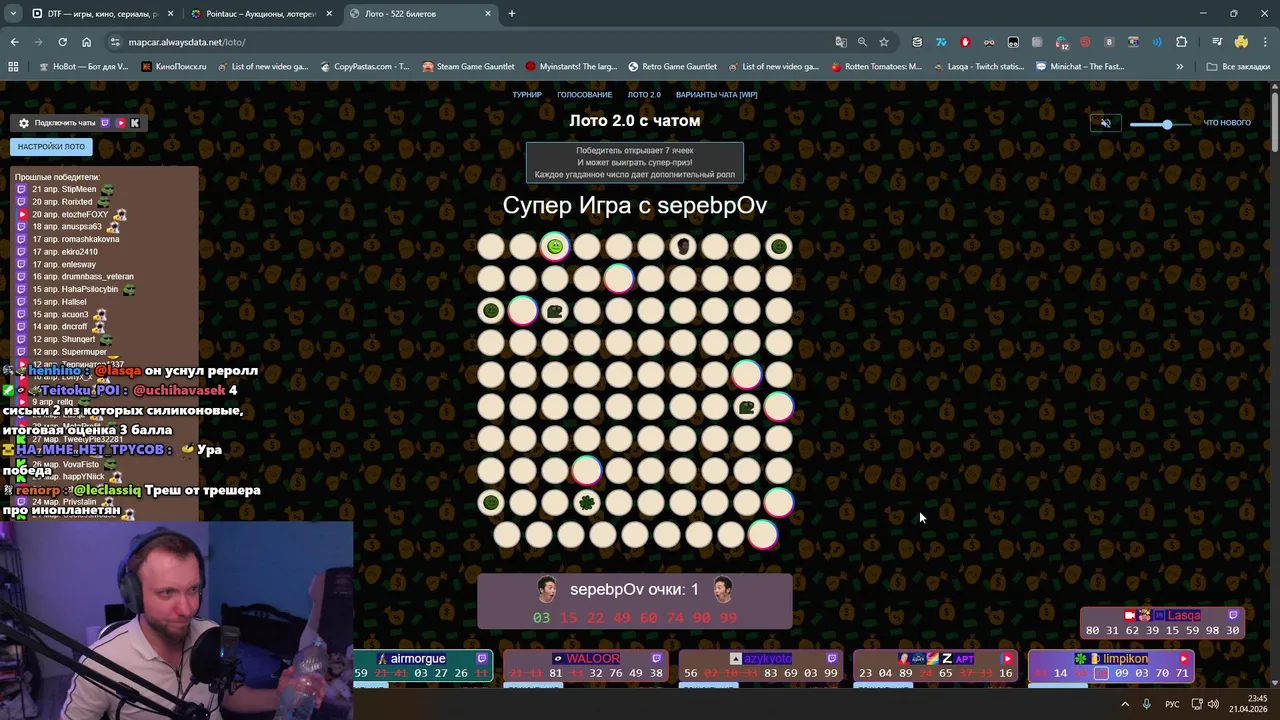Go to the browser home page
Image resolution: width=1280 pixels, height=720 pixels.
tap(86, 42)
